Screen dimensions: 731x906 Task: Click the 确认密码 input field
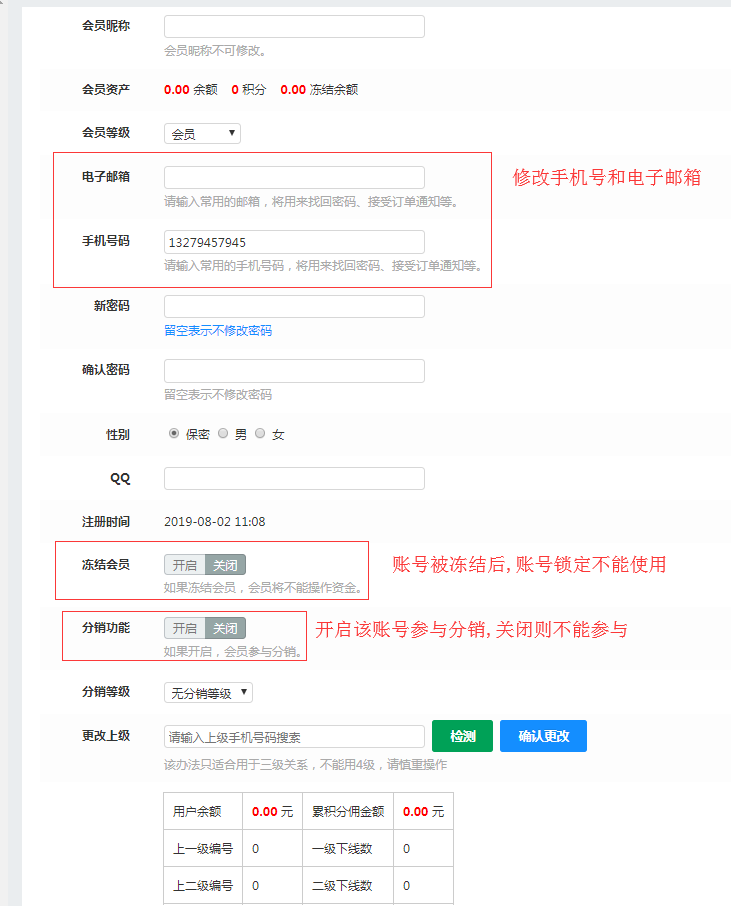click(x=294, y=371)
